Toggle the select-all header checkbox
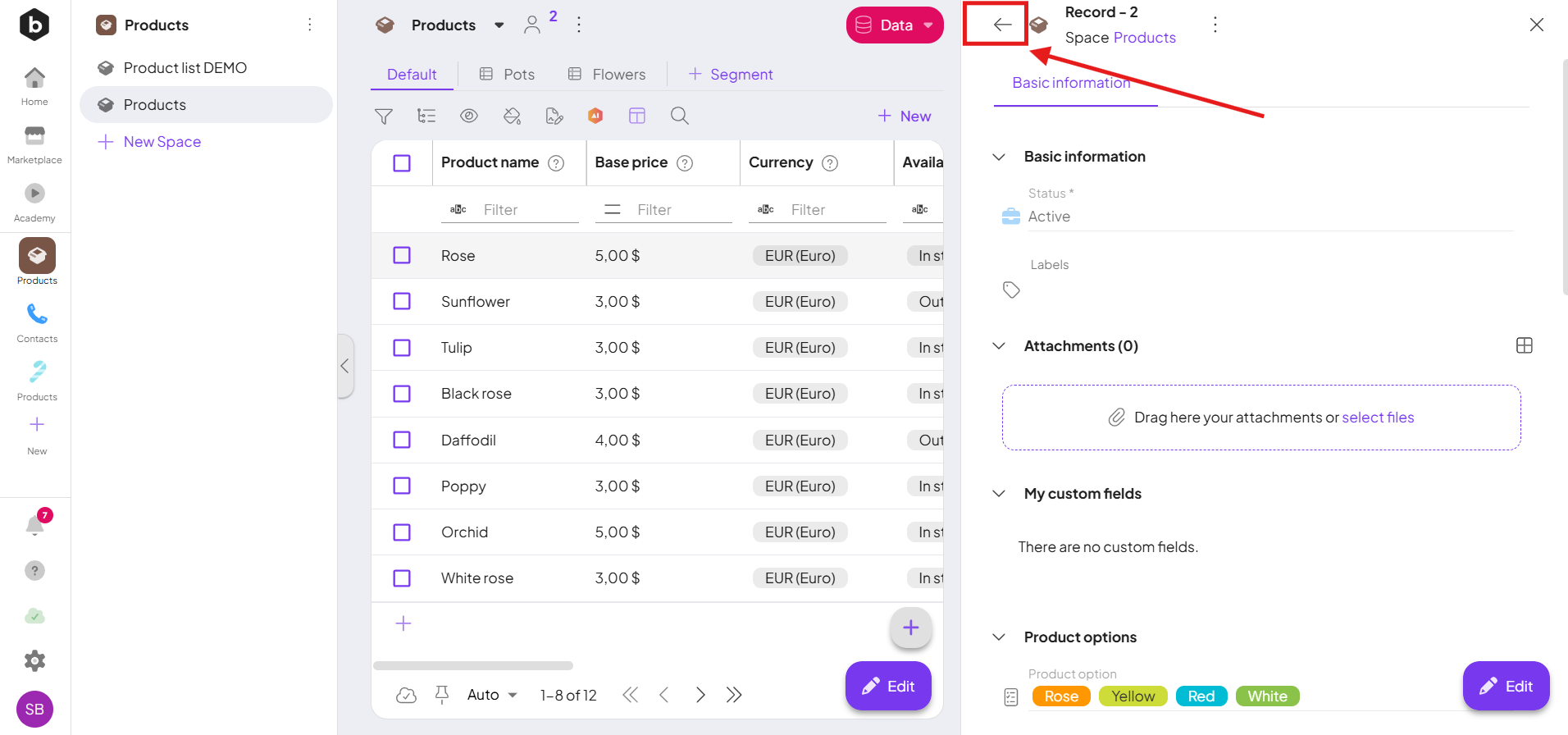The image size is (1568, 735). coord(402,163)
